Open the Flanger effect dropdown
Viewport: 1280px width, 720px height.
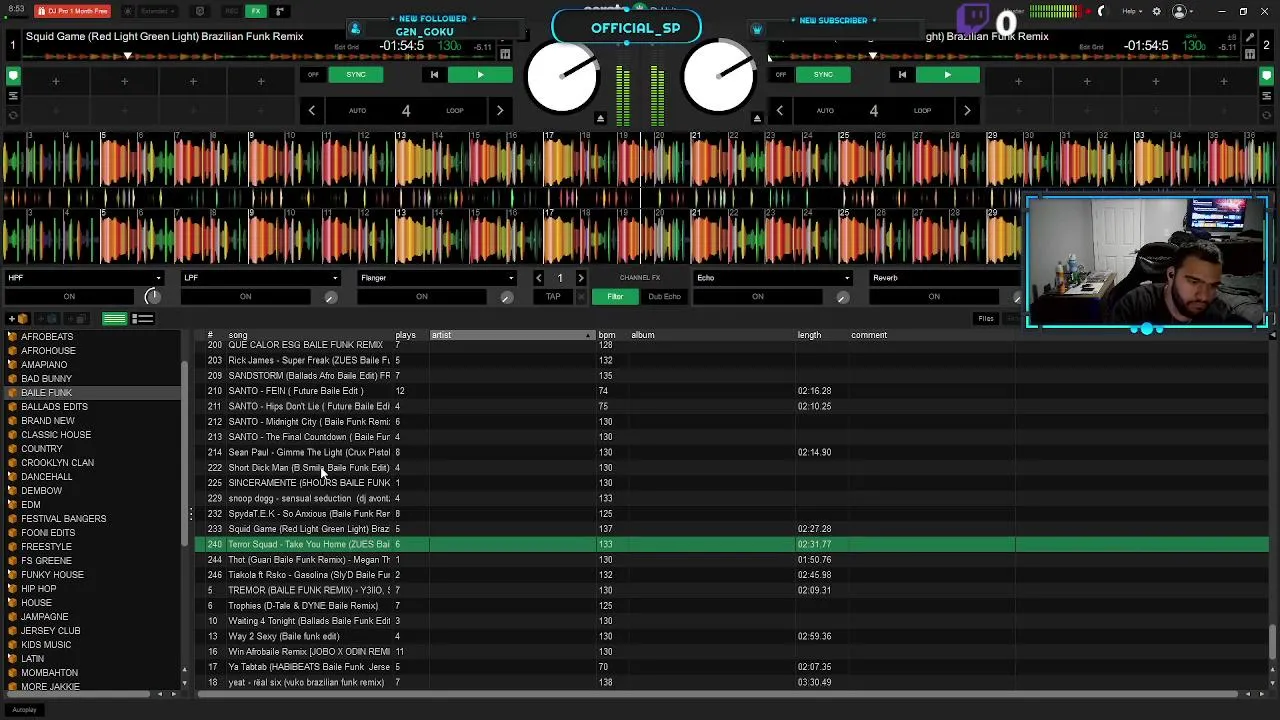(436, 278)
